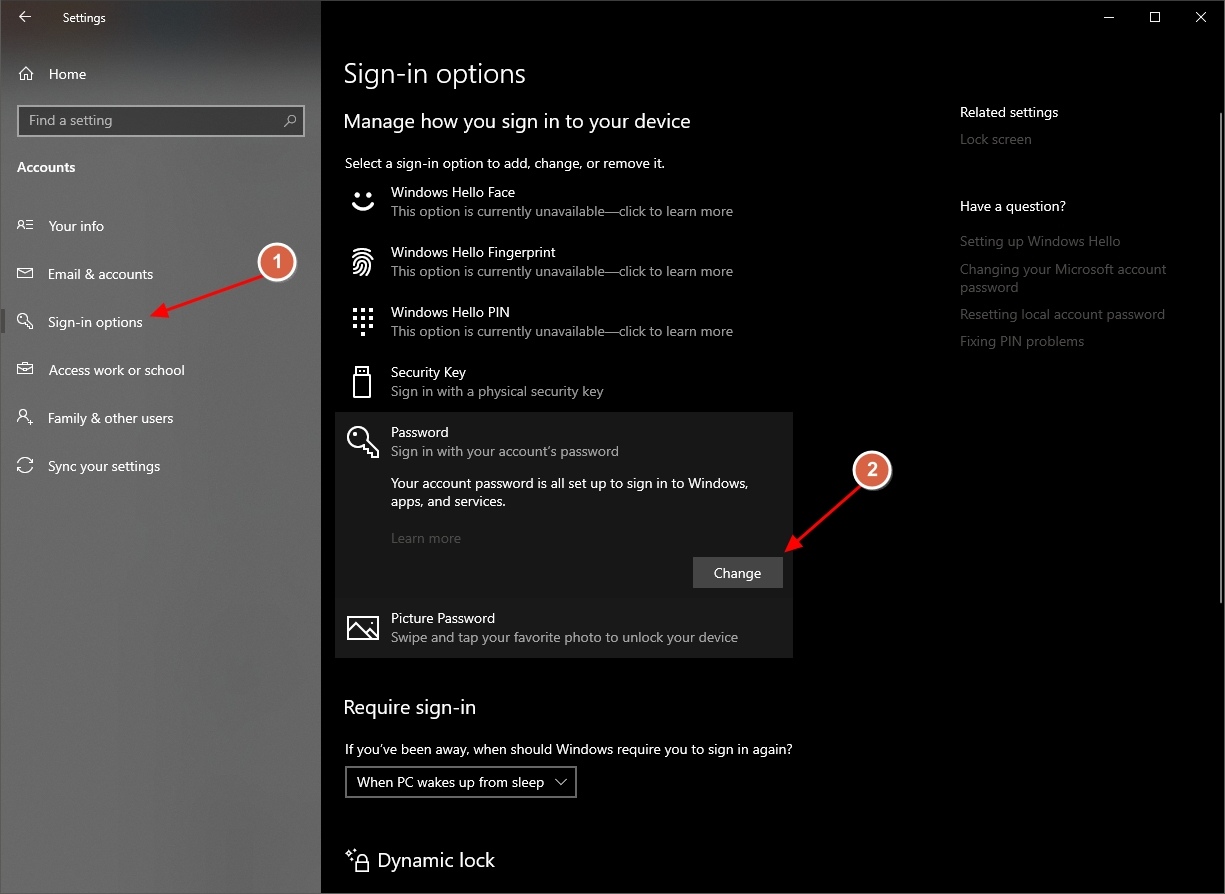Open the Lock screen related setting

995,139
